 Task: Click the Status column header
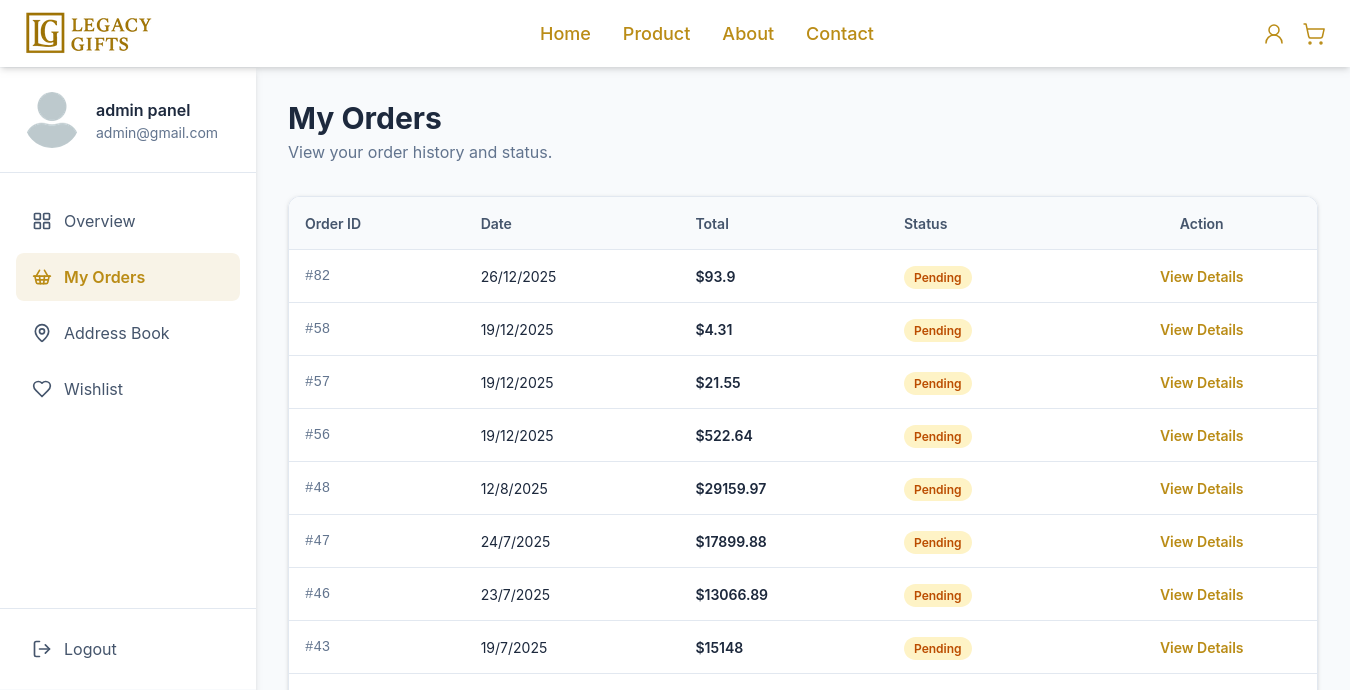point(925,224)
